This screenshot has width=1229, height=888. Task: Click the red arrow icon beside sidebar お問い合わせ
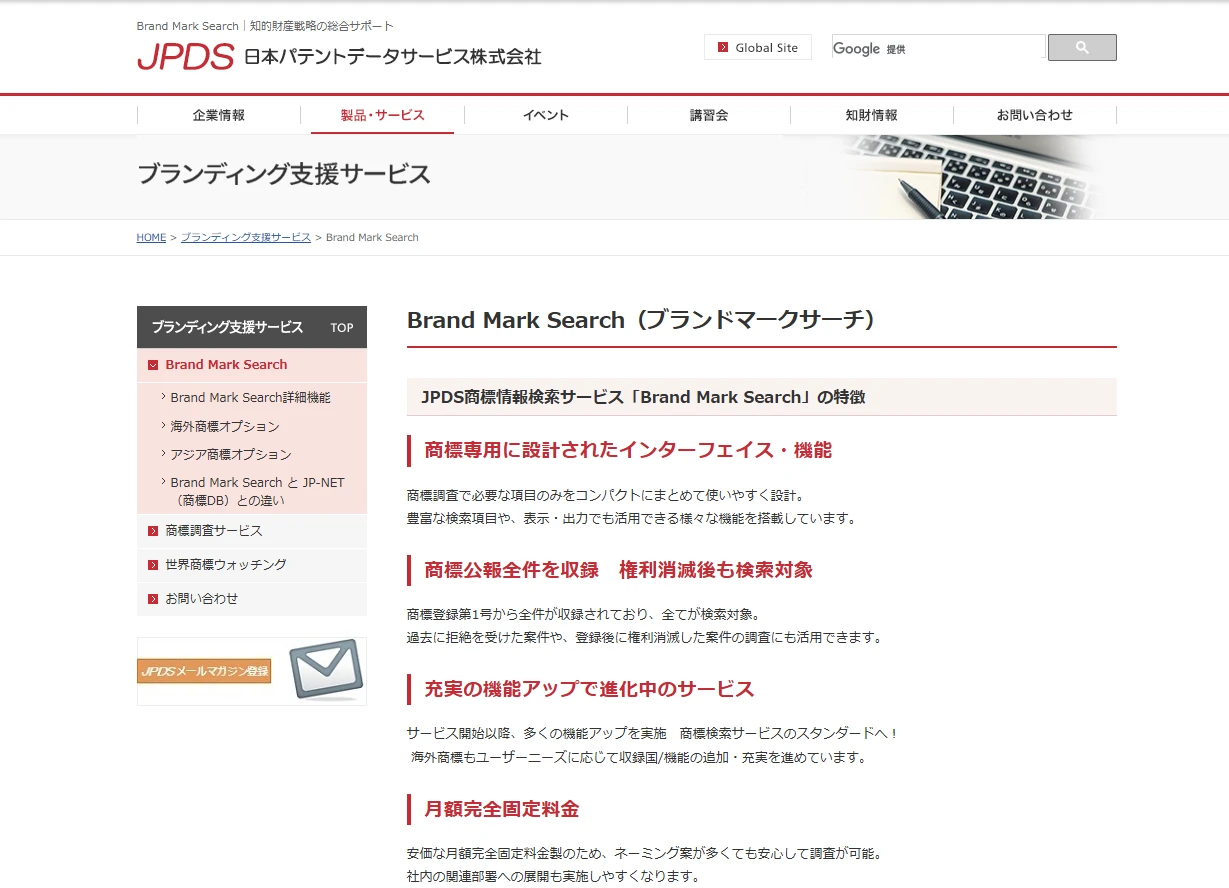click(153, 599)
